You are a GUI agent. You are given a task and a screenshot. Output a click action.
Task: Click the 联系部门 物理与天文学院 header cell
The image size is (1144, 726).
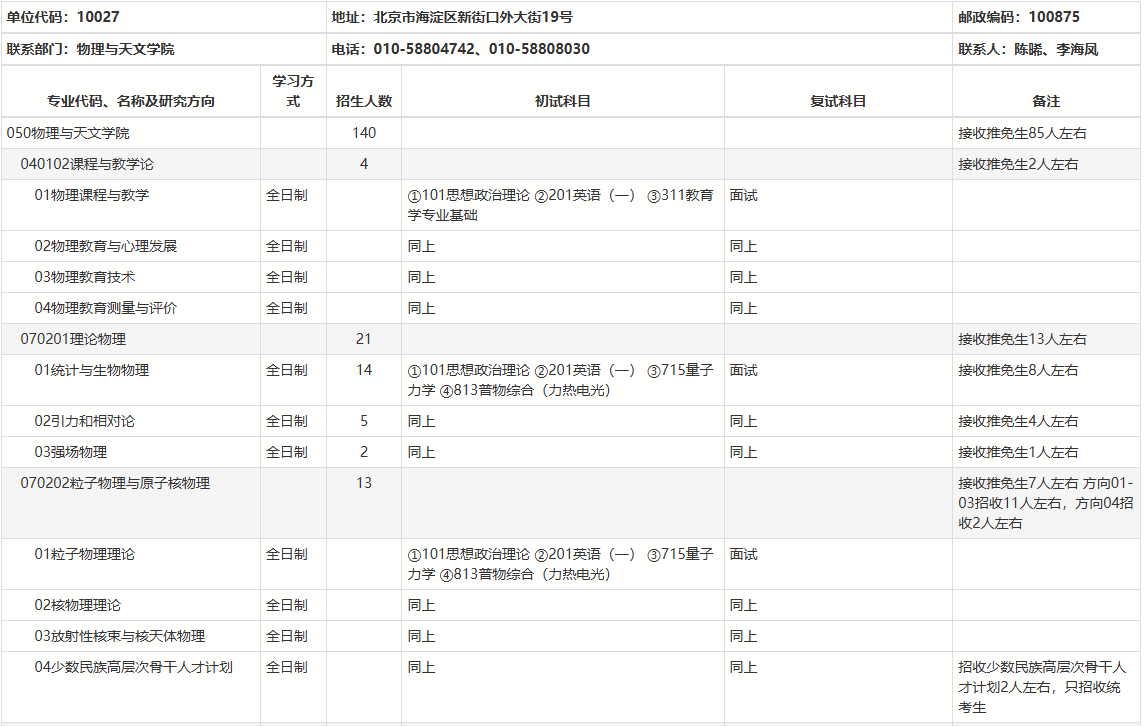tap(91, 49)
